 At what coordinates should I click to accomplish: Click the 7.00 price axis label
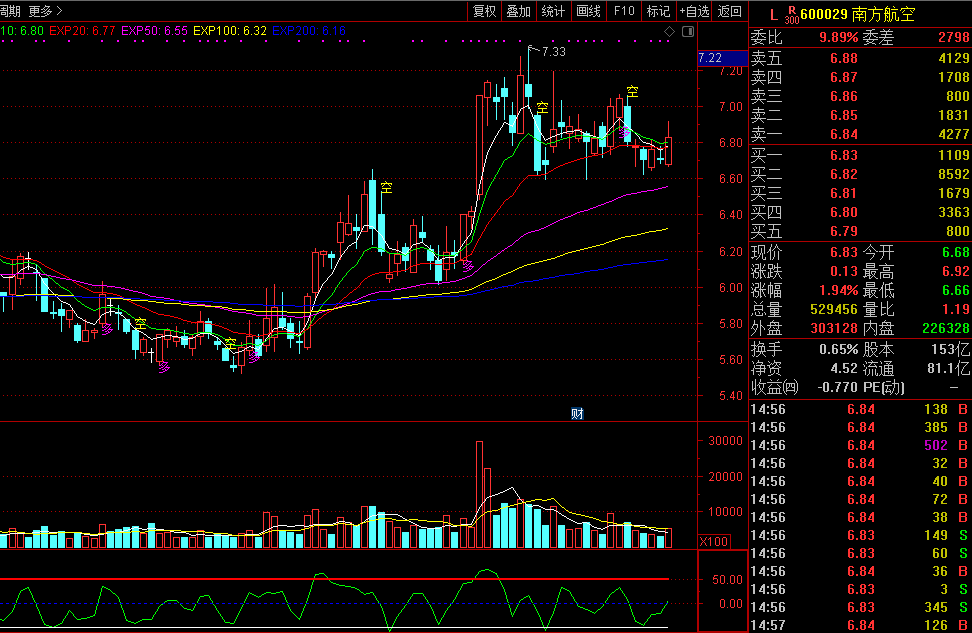[731, 107]
